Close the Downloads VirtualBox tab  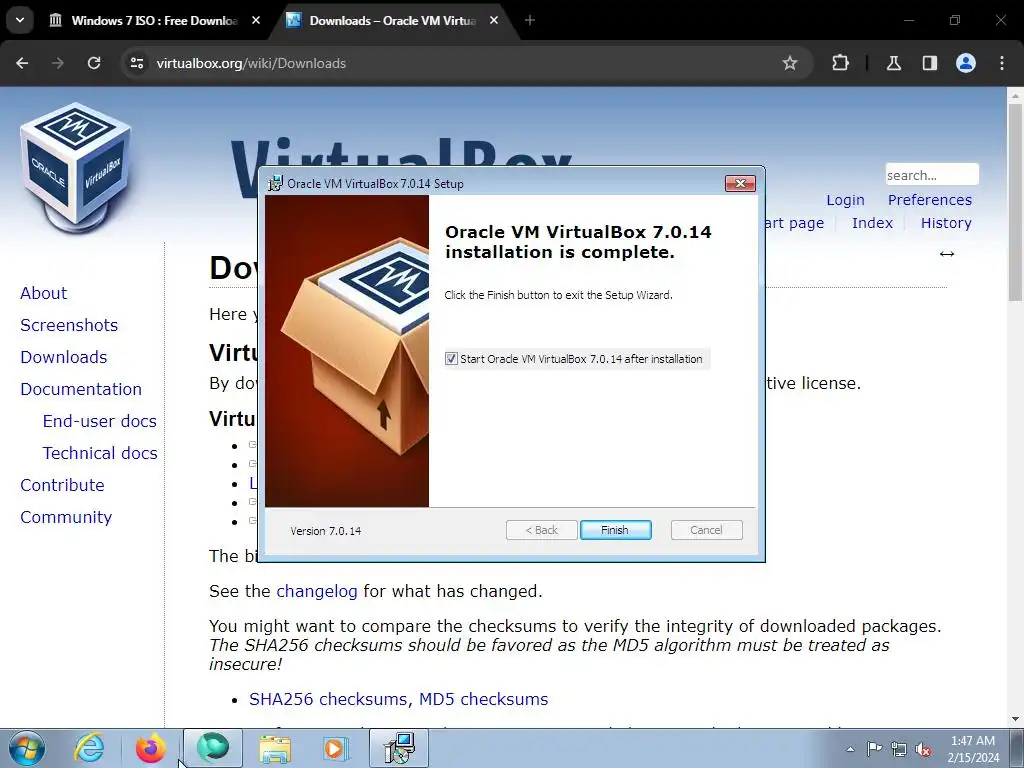(x=494, y=20)
